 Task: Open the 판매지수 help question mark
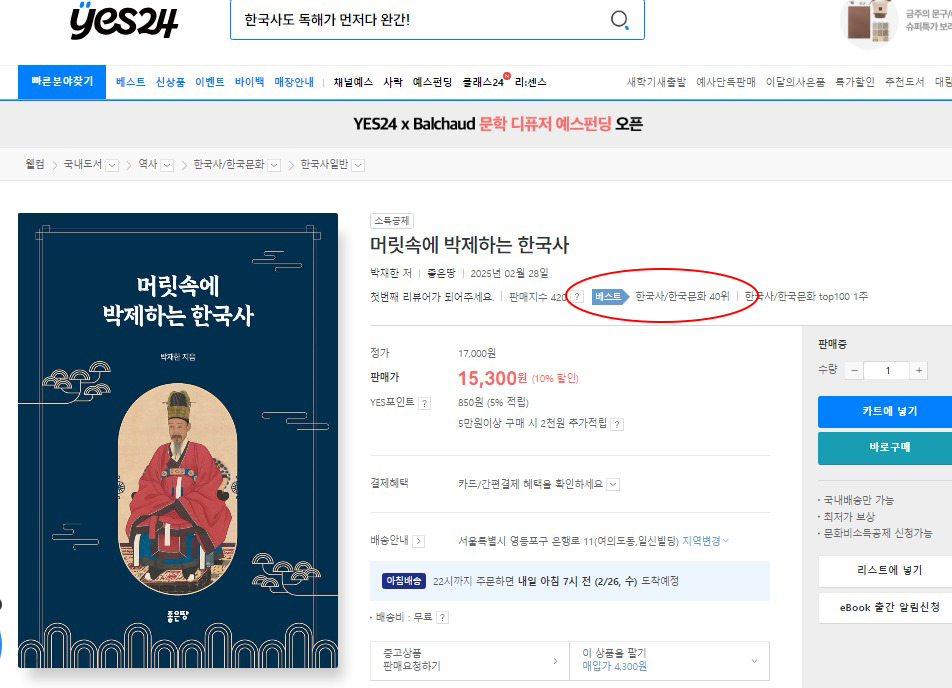pyautogui.click(x=577, y=297)
